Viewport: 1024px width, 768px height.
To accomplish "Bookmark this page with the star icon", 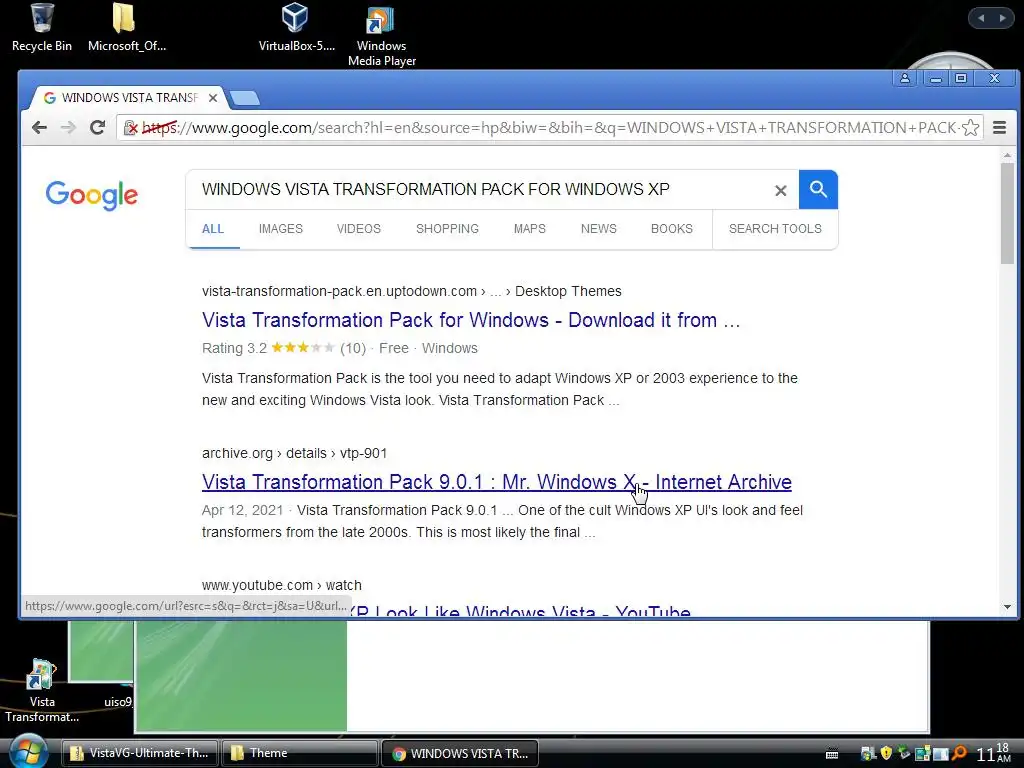I will click(970, 127).
